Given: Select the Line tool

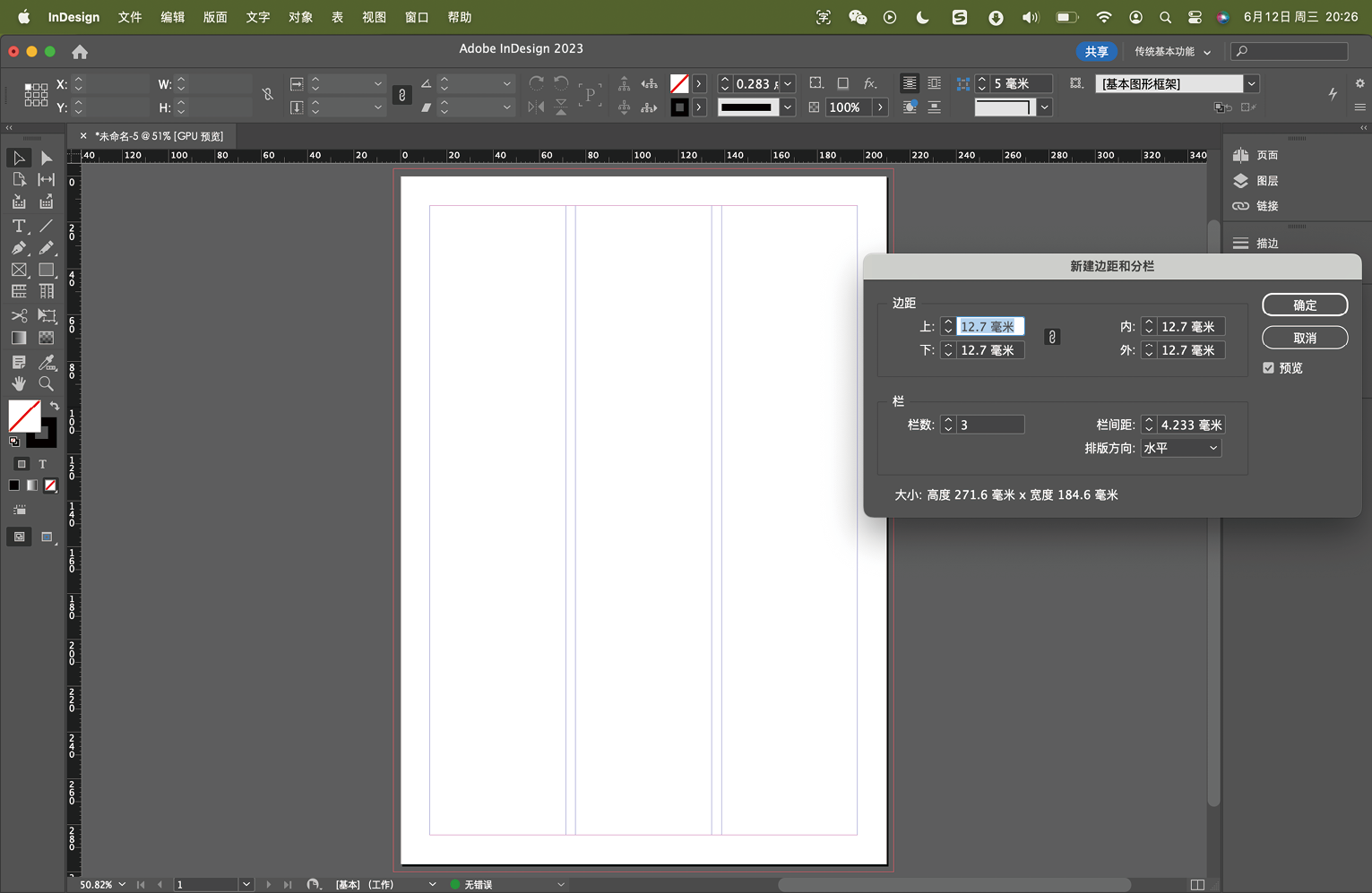Looking at the screenshot, I should click(47, 226).
